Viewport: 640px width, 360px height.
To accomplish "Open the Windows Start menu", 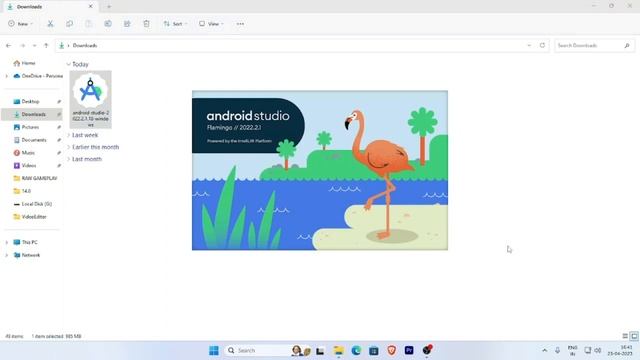I will pyautogui.click(x=213, y=351).
